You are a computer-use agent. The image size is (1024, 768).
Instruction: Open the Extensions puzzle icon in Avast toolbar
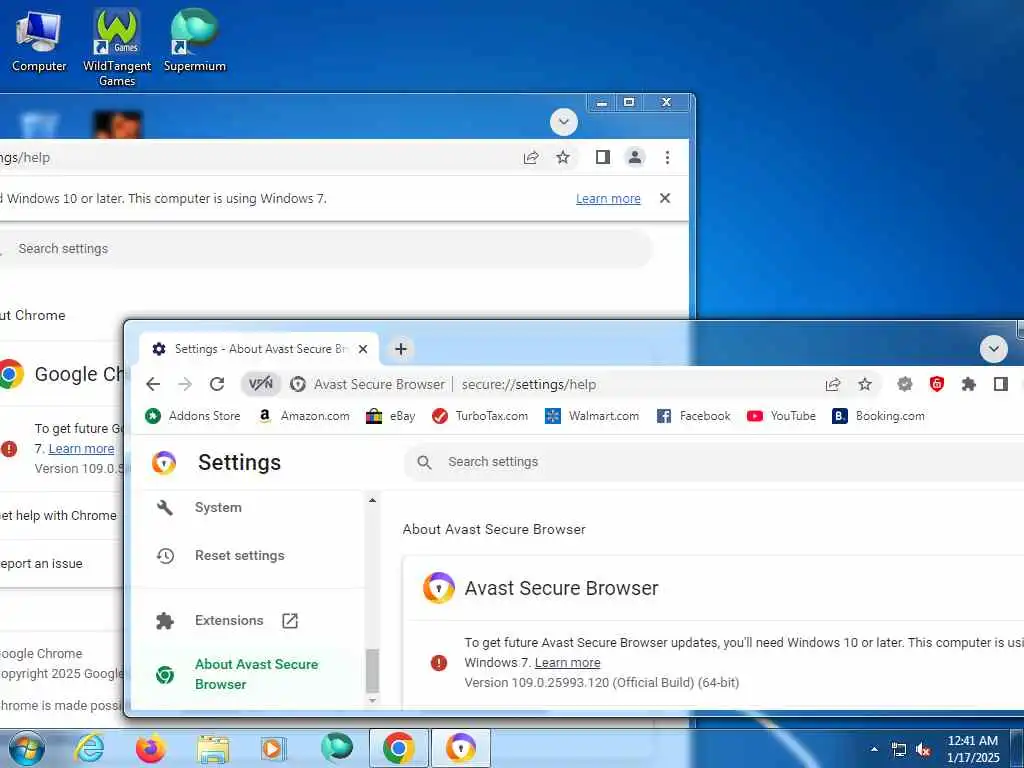pos(968,385)
